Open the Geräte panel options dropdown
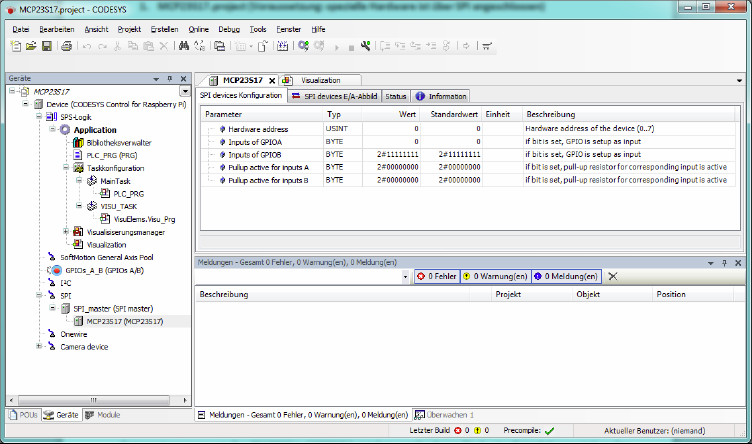 tap(156, 79)
